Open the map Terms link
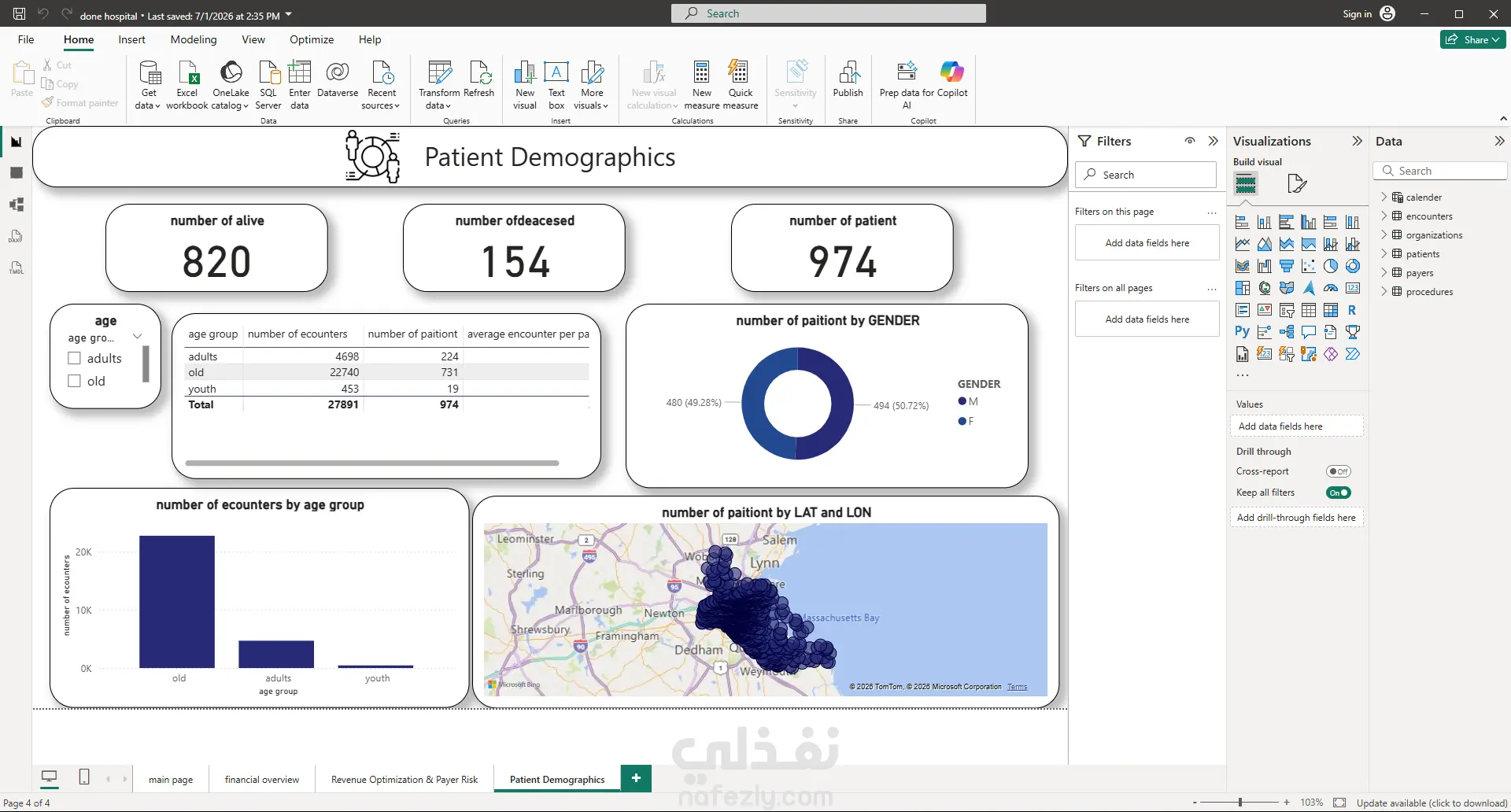The width and height of the screenshot is (1511, 812). (x=1017, y=687)
